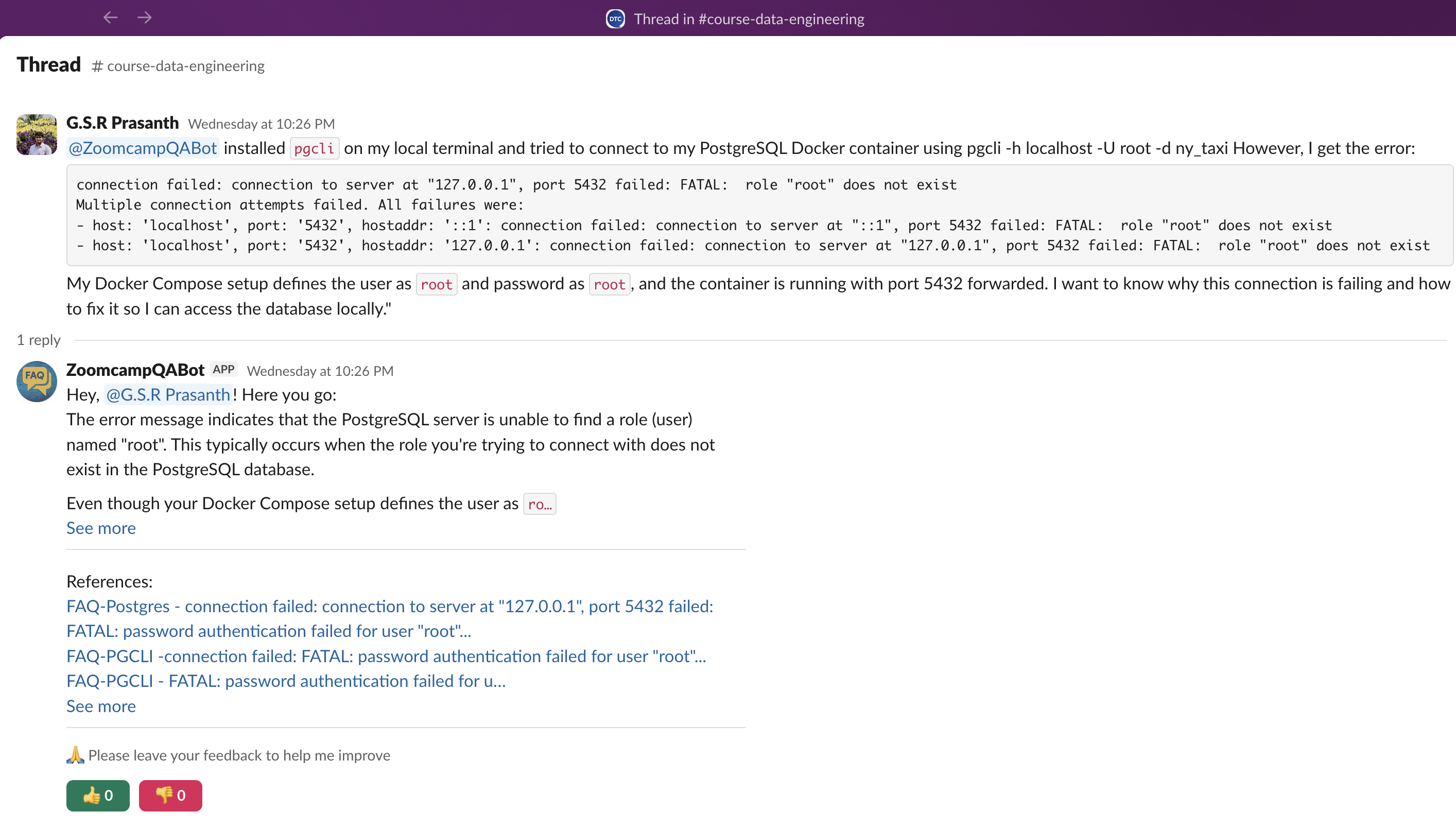The height and width of the screenshot is (829, 1456).
Task: Give a thumbs down to the bot reply
Action: [x=170, y=796]
